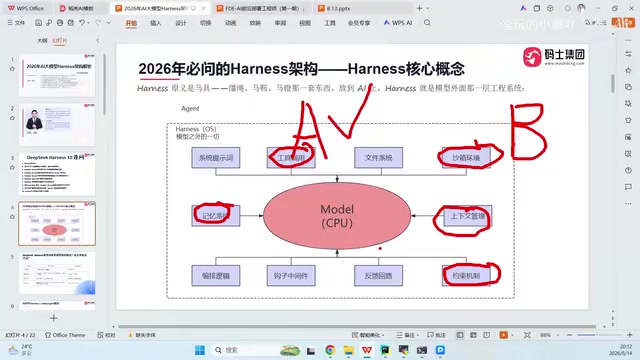Screen dimensions: 640x360
Task: Switch to the 设计 ribbon tab
Action: point(181,23)
